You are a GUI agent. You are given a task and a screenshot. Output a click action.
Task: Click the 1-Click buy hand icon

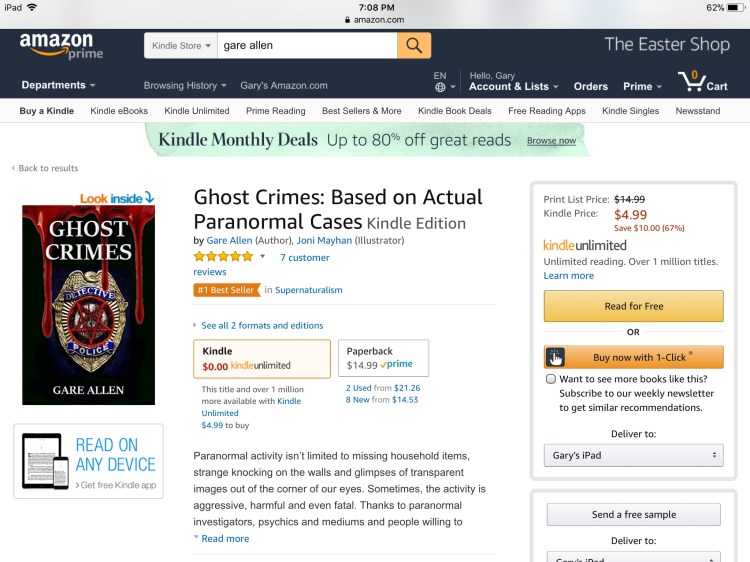(x=555, y=357)
